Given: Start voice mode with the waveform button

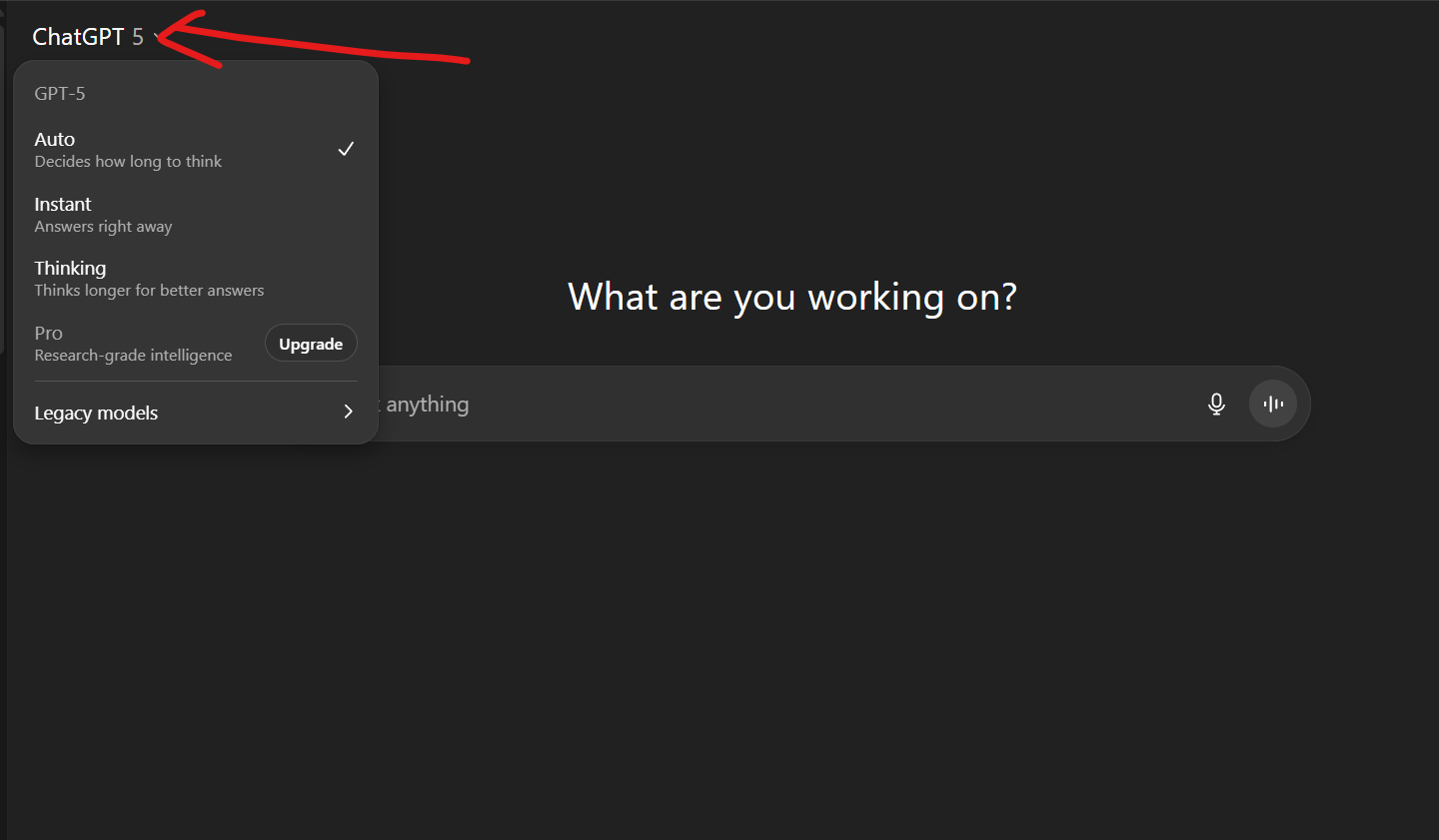Looking at the screenshot, I should tap(1273, 404).
